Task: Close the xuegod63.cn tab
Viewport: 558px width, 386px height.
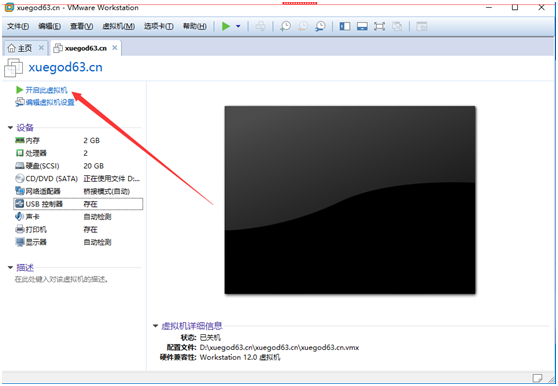Action: point(115,48)
